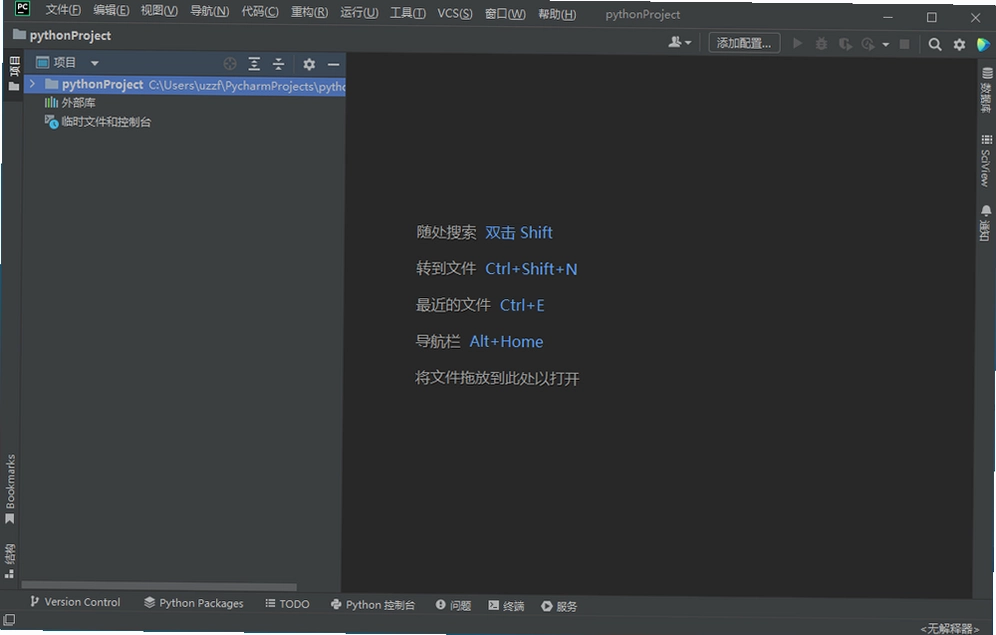Open the Python 控制台 tool tab
The image size is (996, 635).
pyautogui.click(x=373, y=605)
